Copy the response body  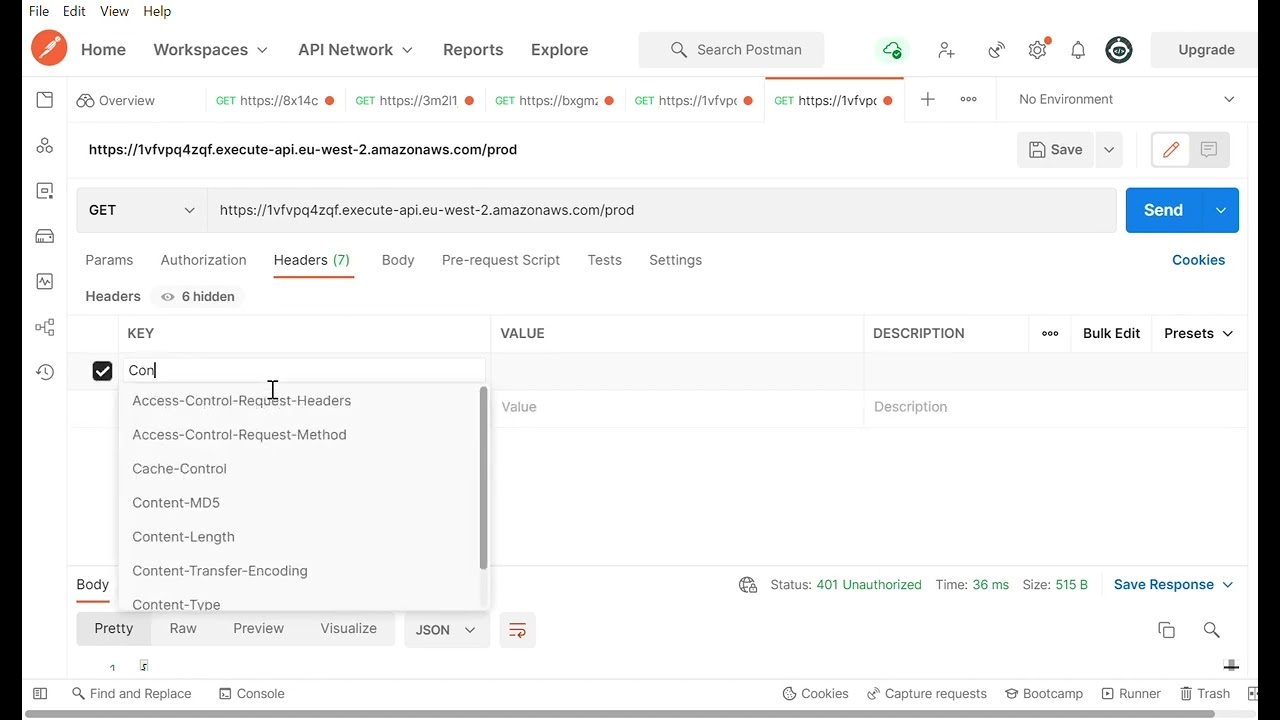tap(1166, 630)
